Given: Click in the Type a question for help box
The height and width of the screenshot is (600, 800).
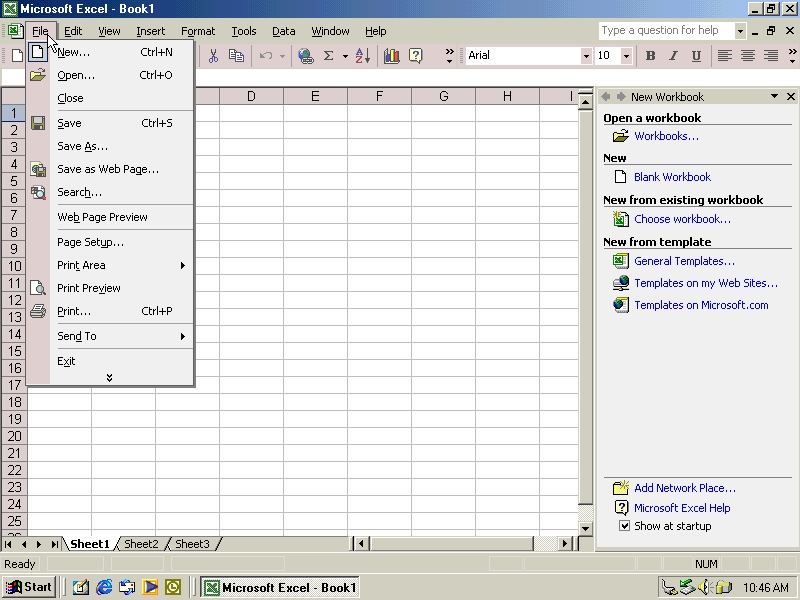Looking at the screenshot, I should [666, 31].
